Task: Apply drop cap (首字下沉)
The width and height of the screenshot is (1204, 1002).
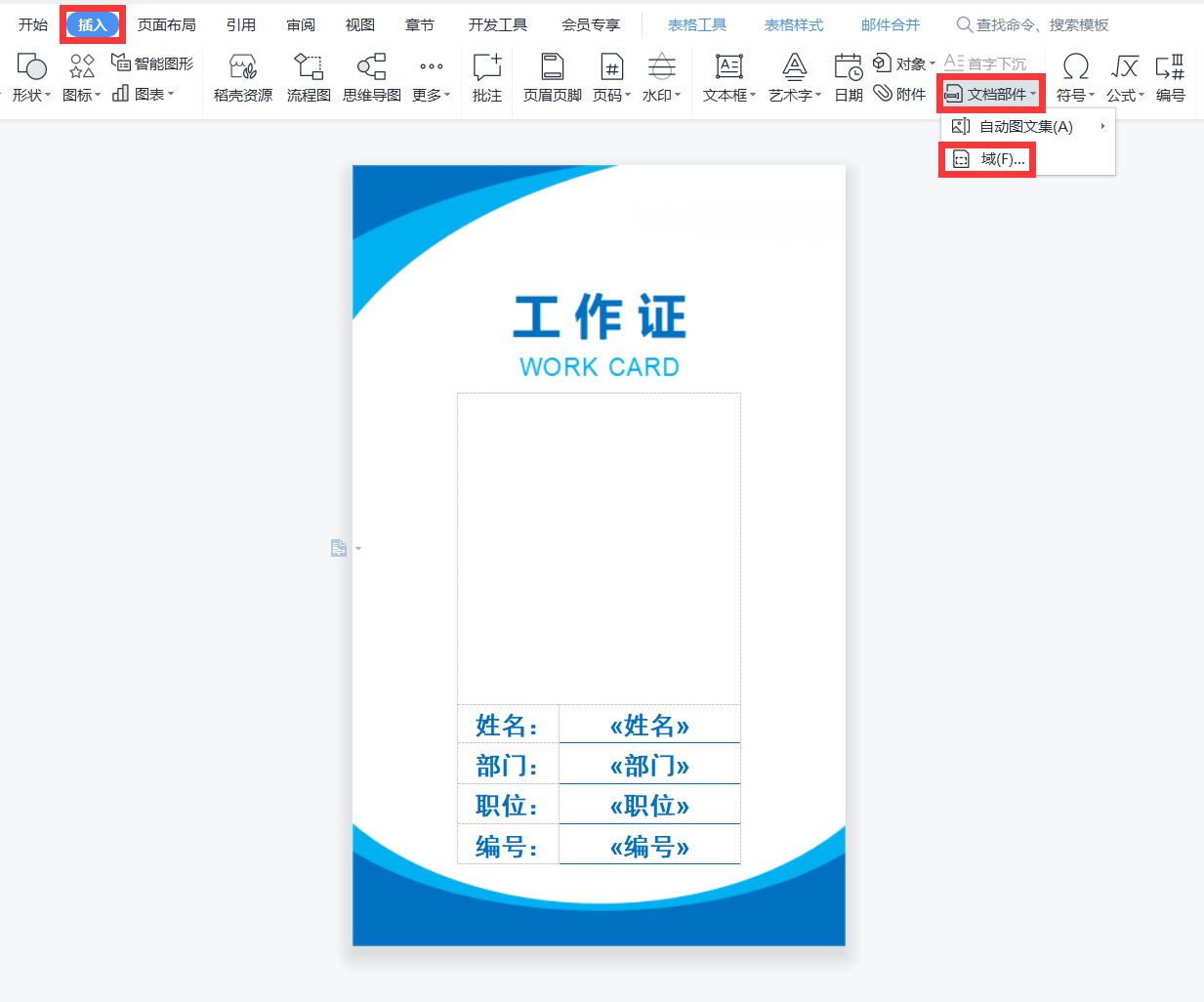Action: click(x=985, y=63)
